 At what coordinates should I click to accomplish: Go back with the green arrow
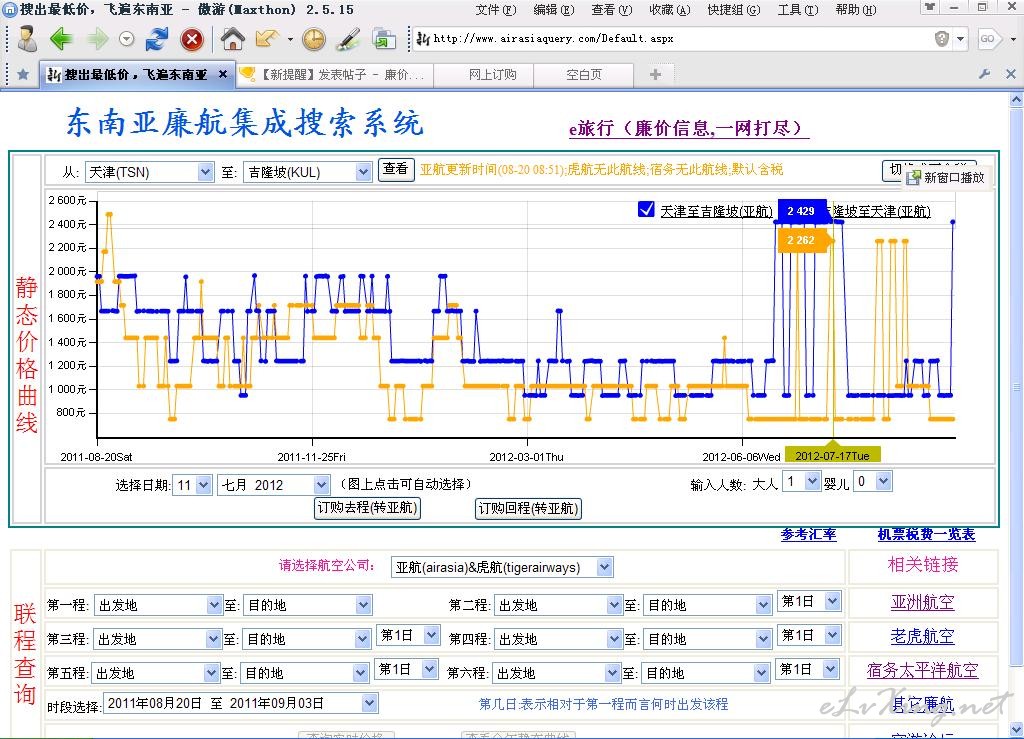click(x=61, y=39)
